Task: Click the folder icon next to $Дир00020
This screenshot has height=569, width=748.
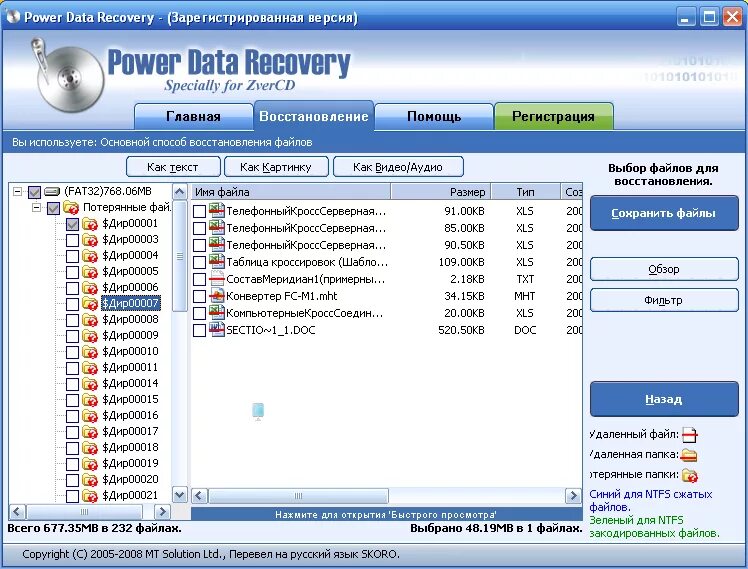Action: pos(90,479)
